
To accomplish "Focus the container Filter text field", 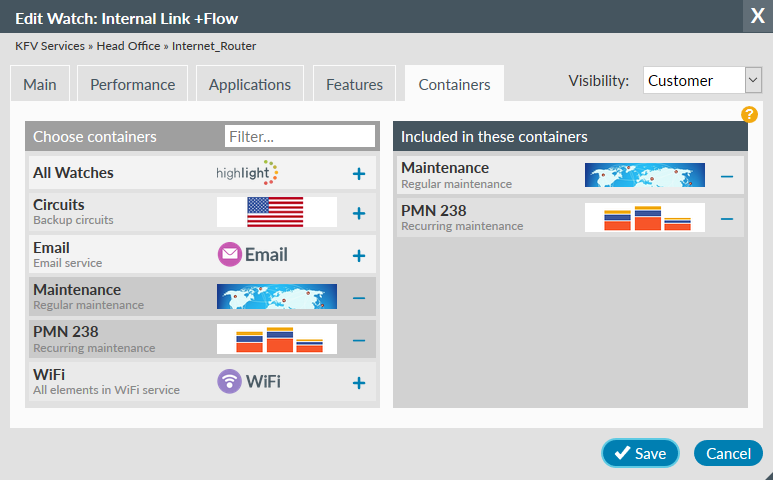I will click(299, 136).
